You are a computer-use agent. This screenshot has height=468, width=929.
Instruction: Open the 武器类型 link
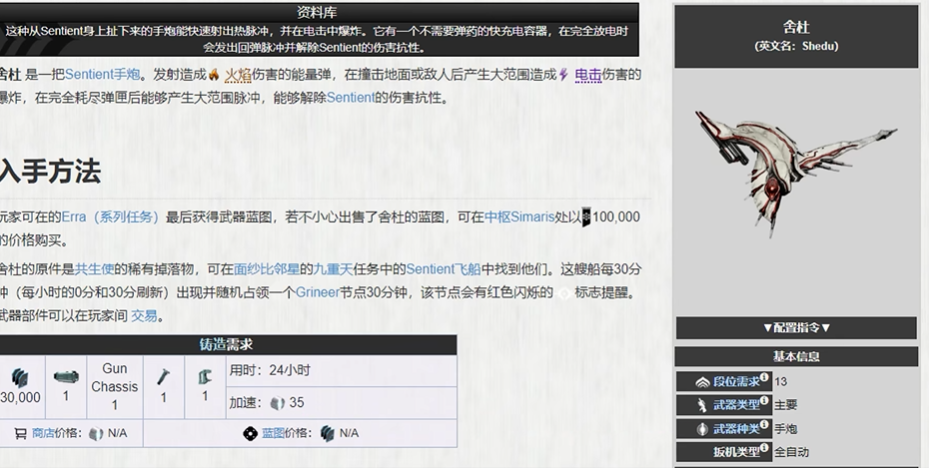click(x=736, y=405)
